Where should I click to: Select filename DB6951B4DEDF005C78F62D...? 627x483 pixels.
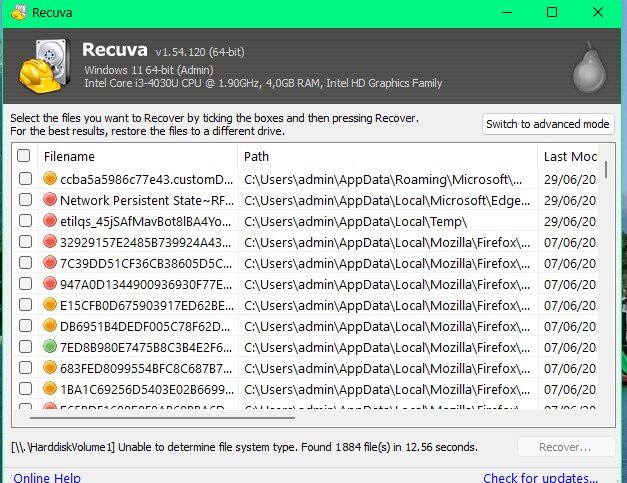[x=145, y=326]
